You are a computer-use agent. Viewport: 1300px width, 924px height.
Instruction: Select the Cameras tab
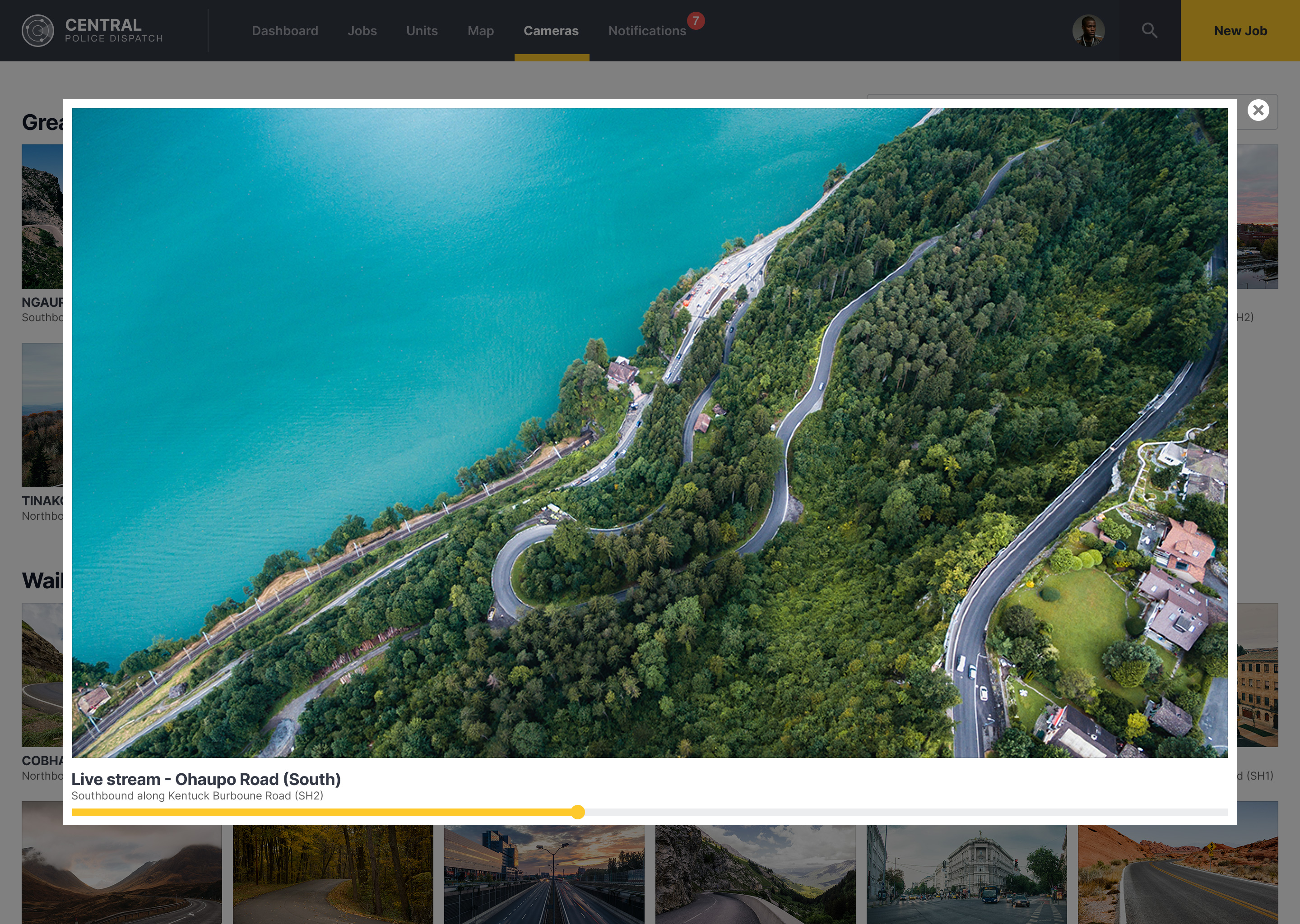[551, 31]
